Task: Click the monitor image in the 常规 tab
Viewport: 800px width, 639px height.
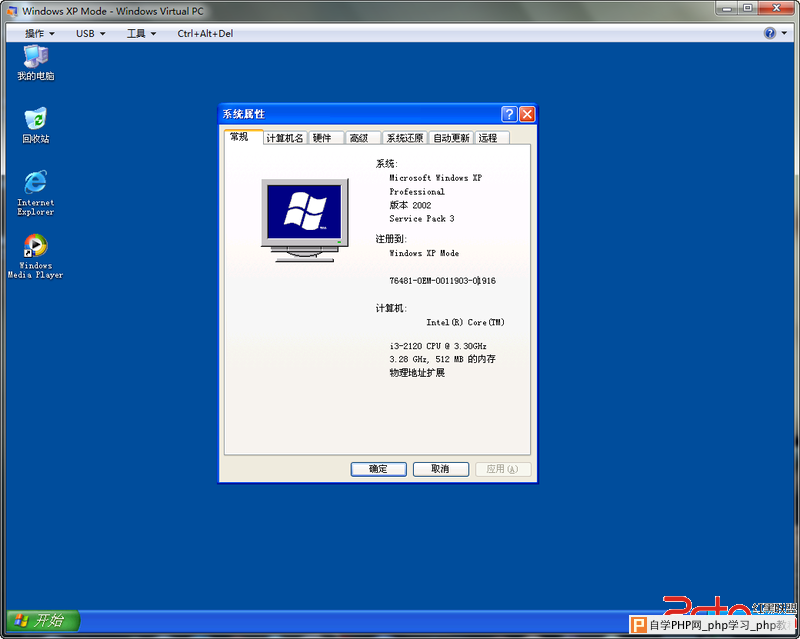Action: pyautogui.click(x=305, y=220)
